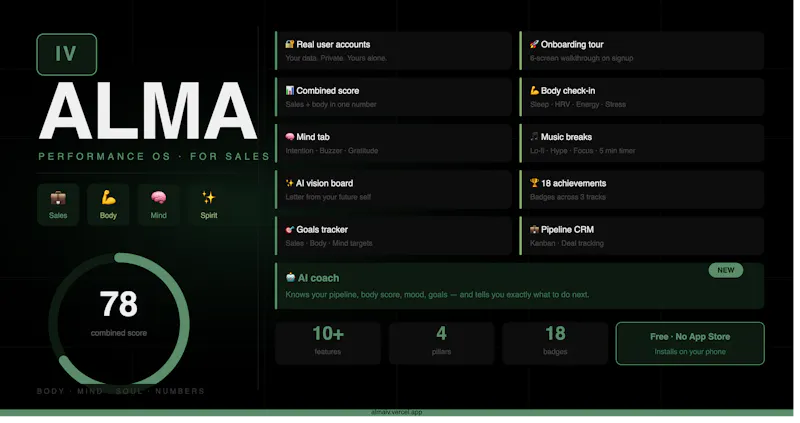
Task: Click the 'Lo-fi · Hype · Focus · 5 min timer' text
Action: pyautogui.click(x=582, y=151)
